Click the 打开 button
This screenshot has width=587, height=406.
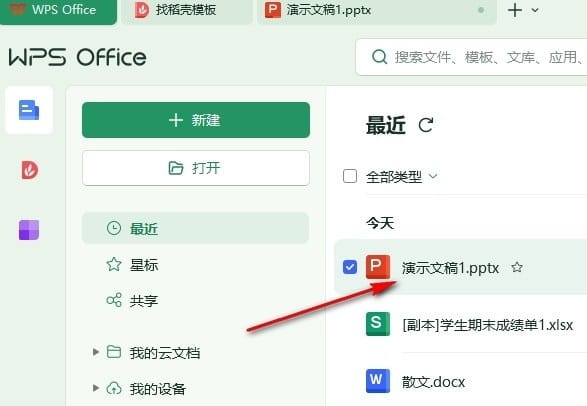[196, 168]
